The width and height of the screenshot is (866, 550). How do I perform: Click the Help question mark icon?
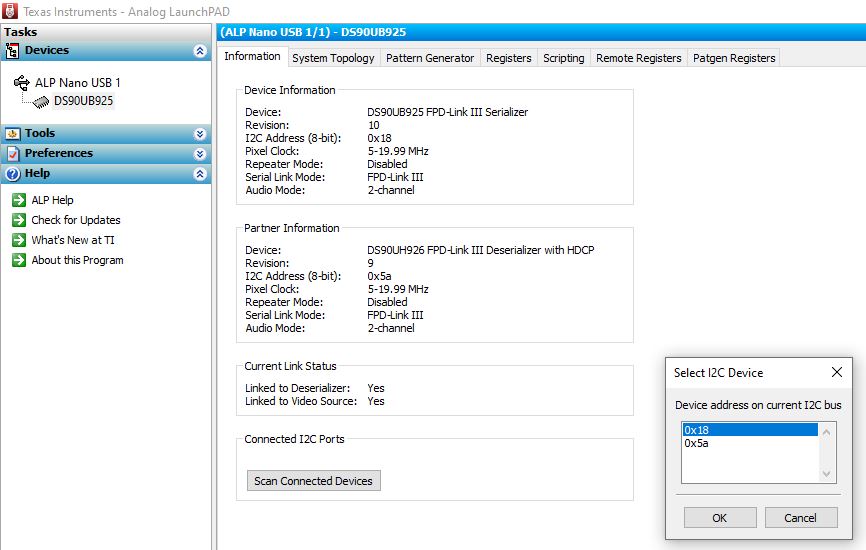coord(12,174)
